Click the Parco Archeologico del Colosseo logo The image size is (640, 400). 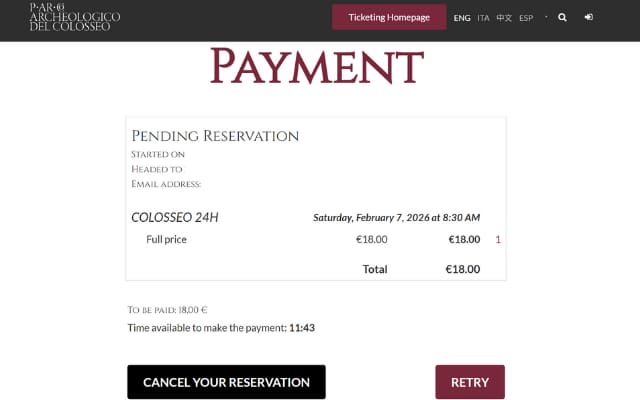(75, 17)
